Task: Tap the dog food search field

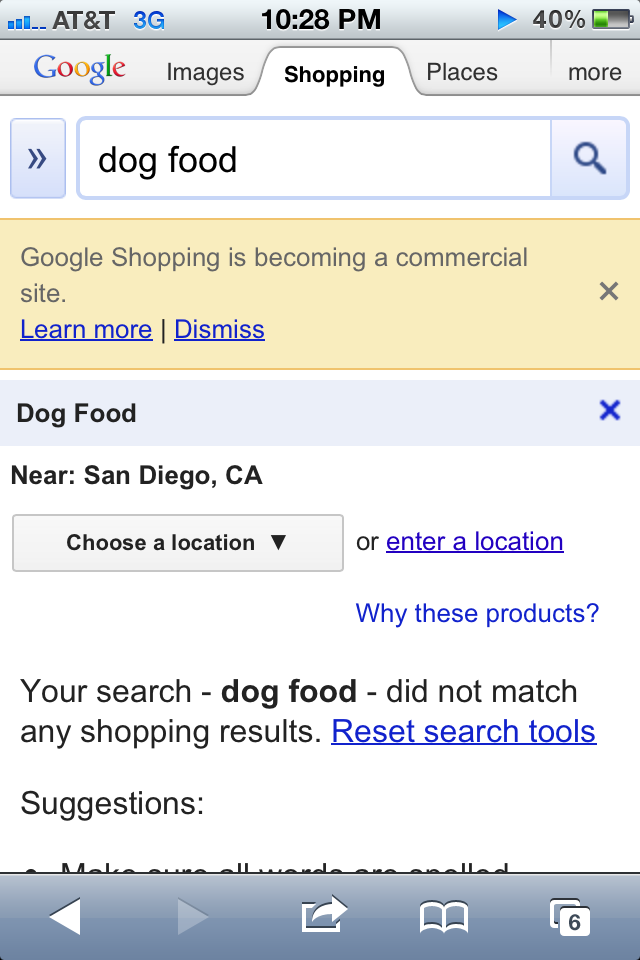Action: (x=314, y=159)
